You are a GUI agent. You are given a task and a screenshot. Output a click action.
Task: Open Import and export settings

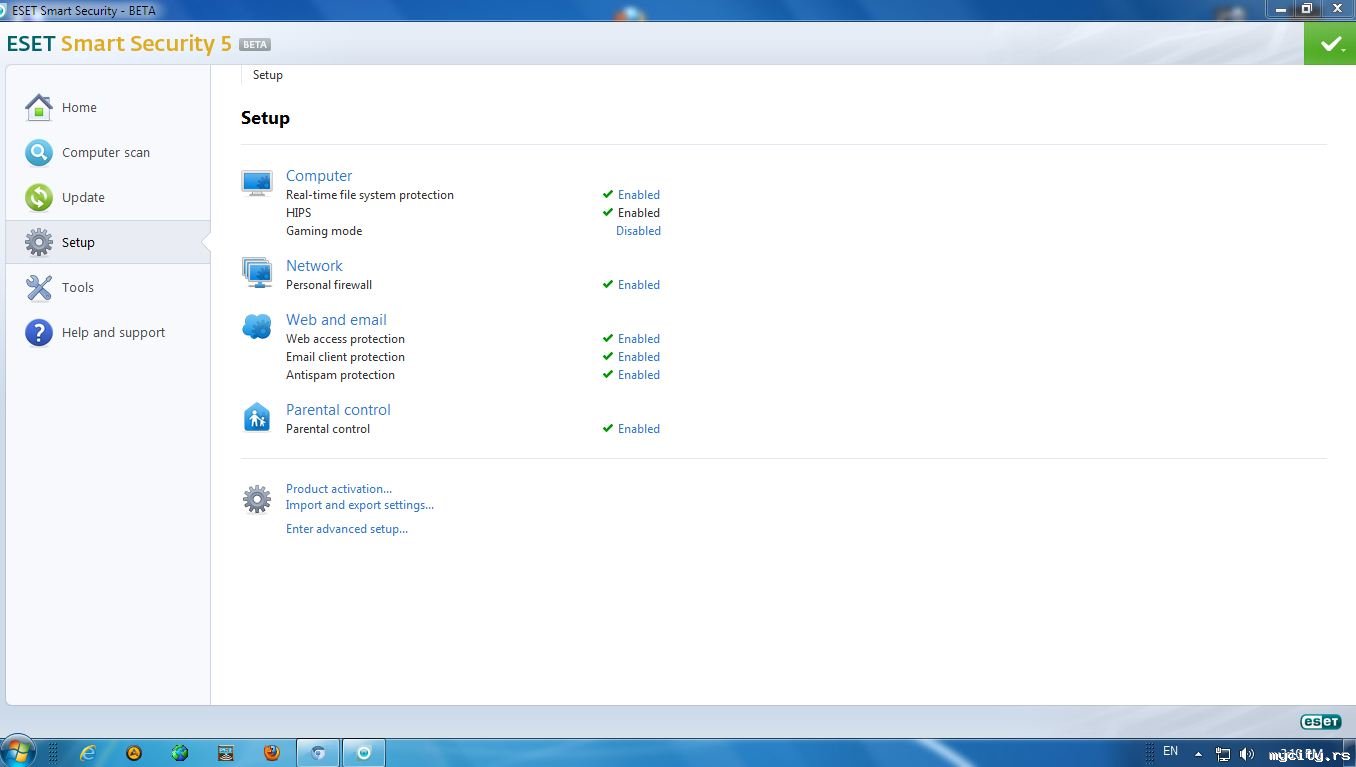click(360, 505)
